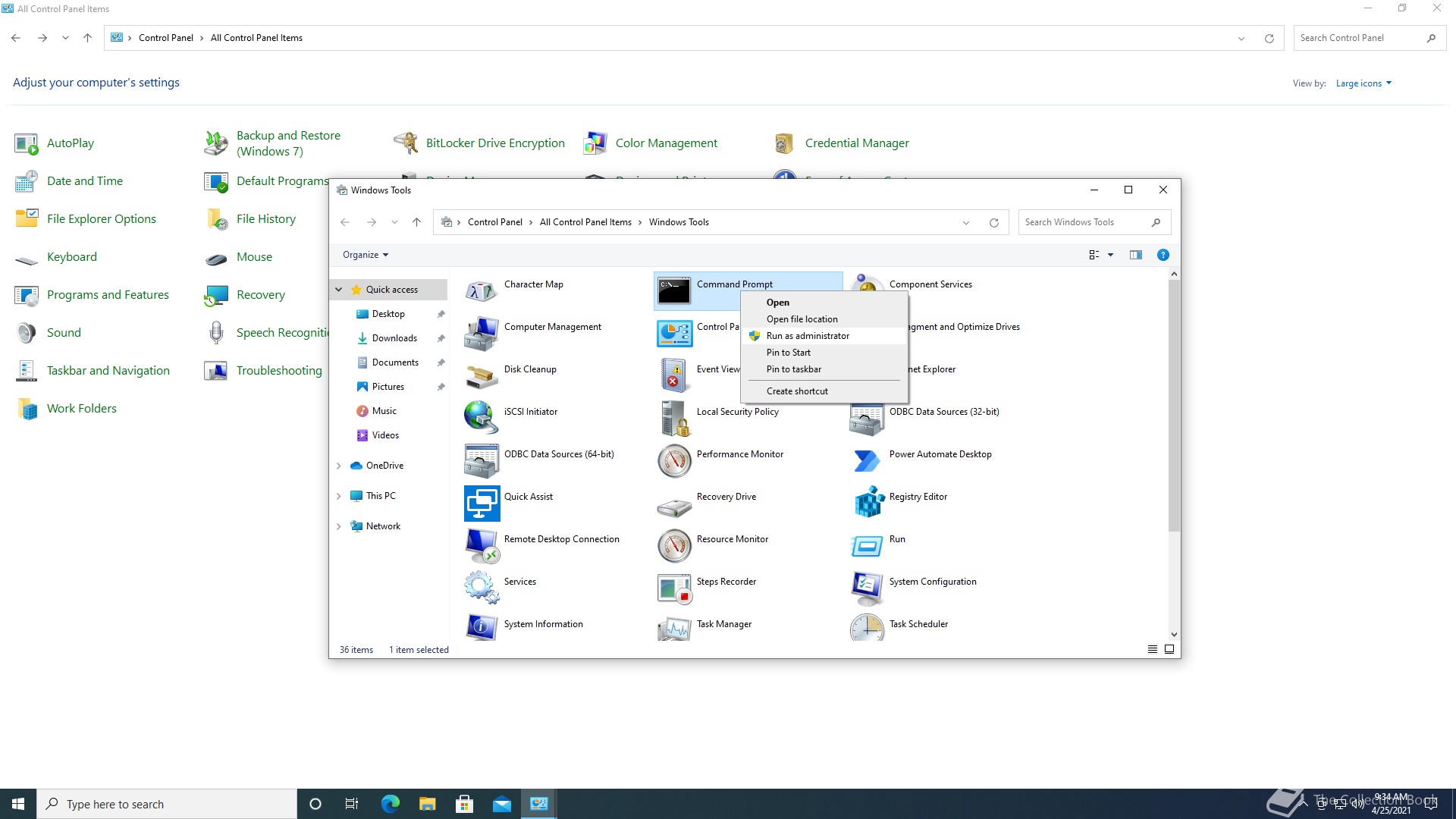Viewport: 1456px width, 819px height.
Task: Open the Troubleshooting control panel link
Action: pyautogui.click(x=279, y=370)
